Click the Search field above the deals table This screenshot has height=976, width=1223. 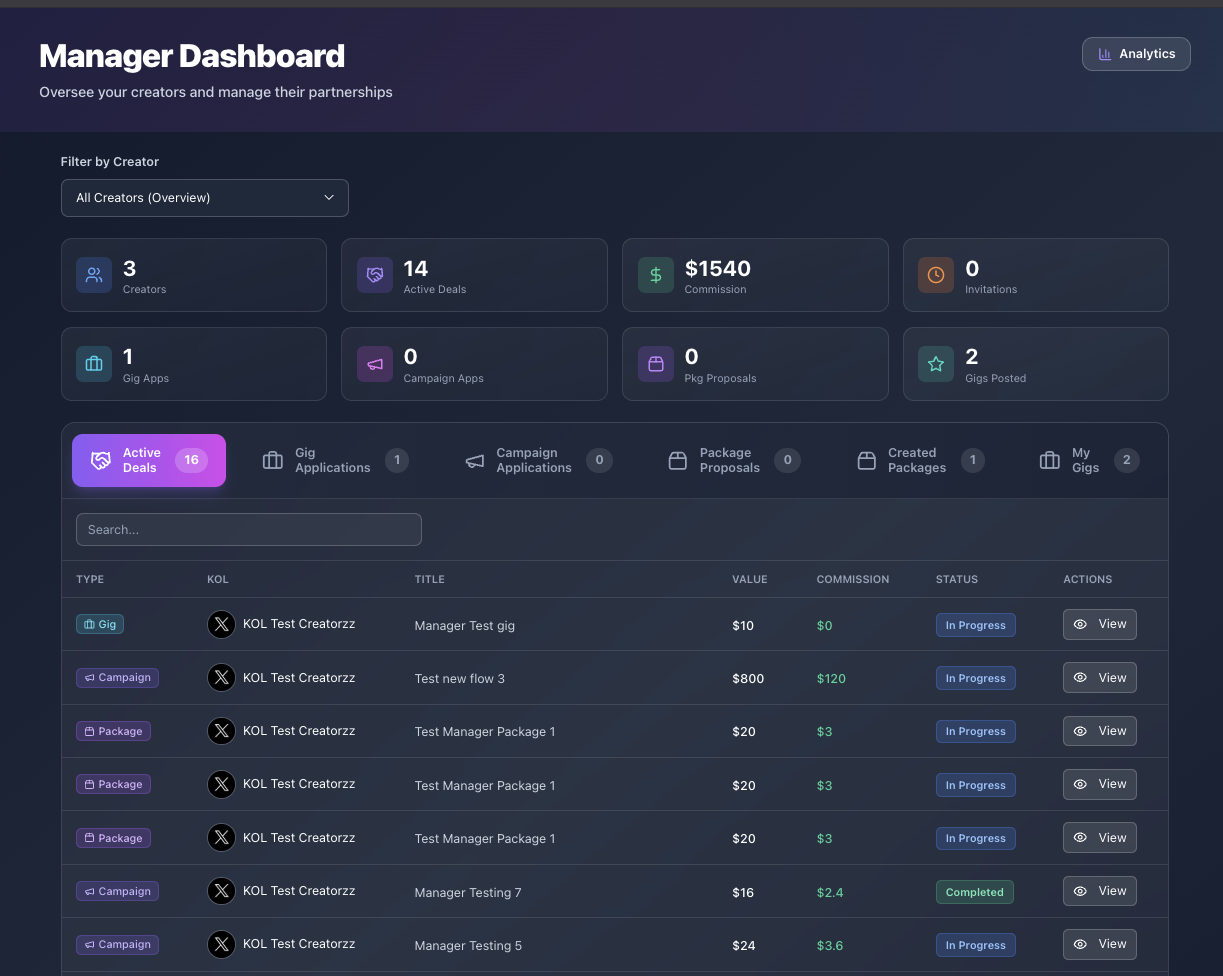(248, 529)
